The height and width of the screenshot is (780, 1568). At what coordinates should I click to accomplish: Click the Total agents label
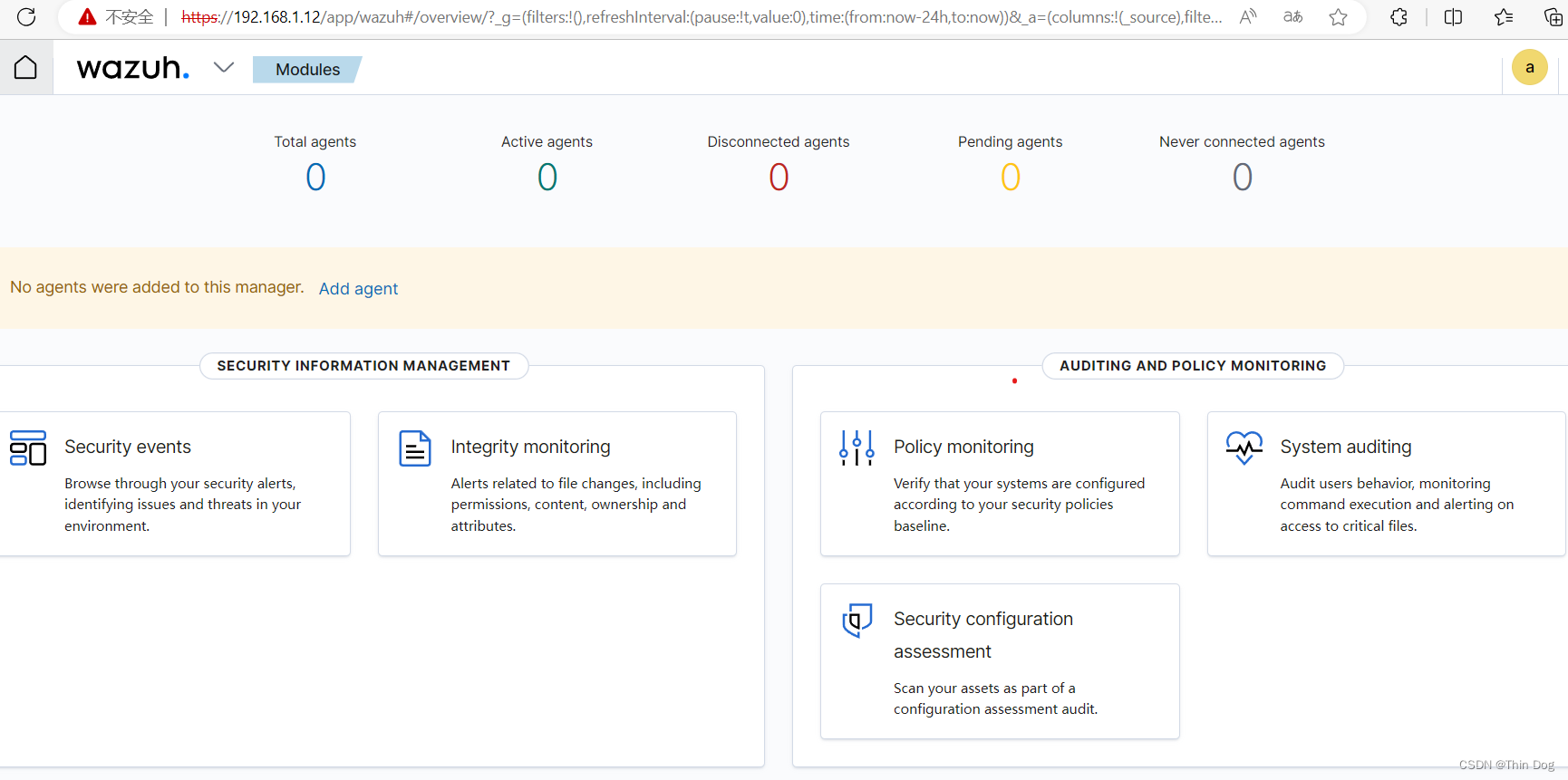click(x=315, y=141)
